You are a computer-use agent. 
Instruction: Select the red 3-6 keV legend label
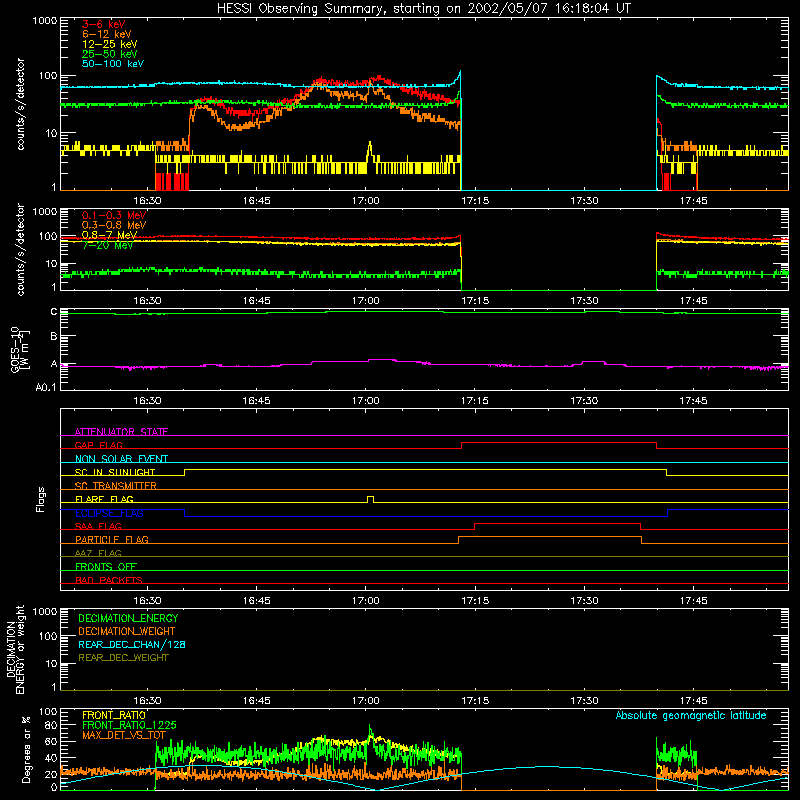click(x=104, y=24)
